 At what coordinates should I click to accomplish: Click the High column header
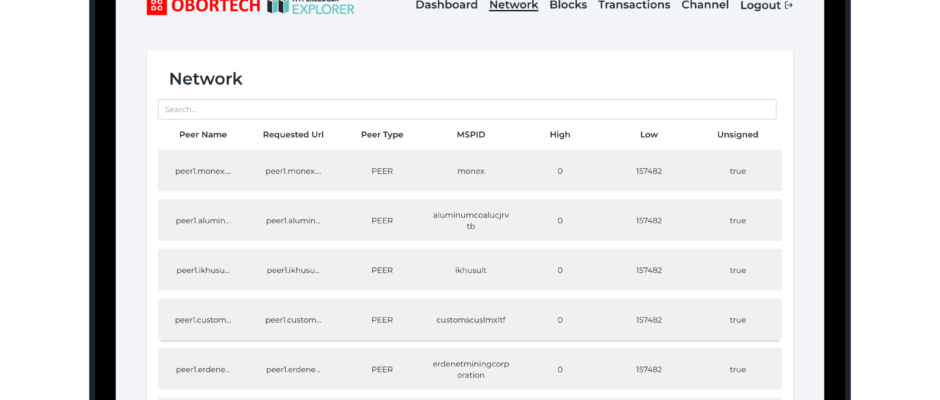(560, 134)
